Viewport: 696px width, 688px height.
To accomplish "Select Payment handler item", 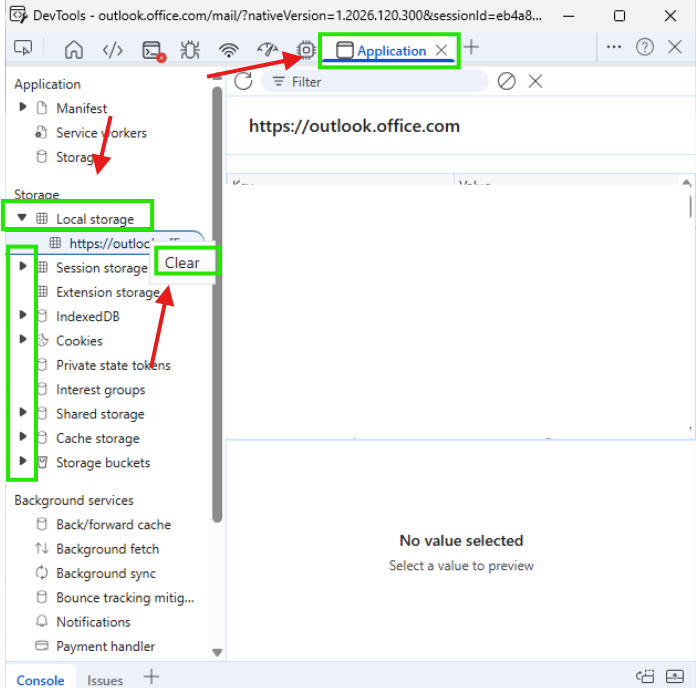I will (106, 647).
